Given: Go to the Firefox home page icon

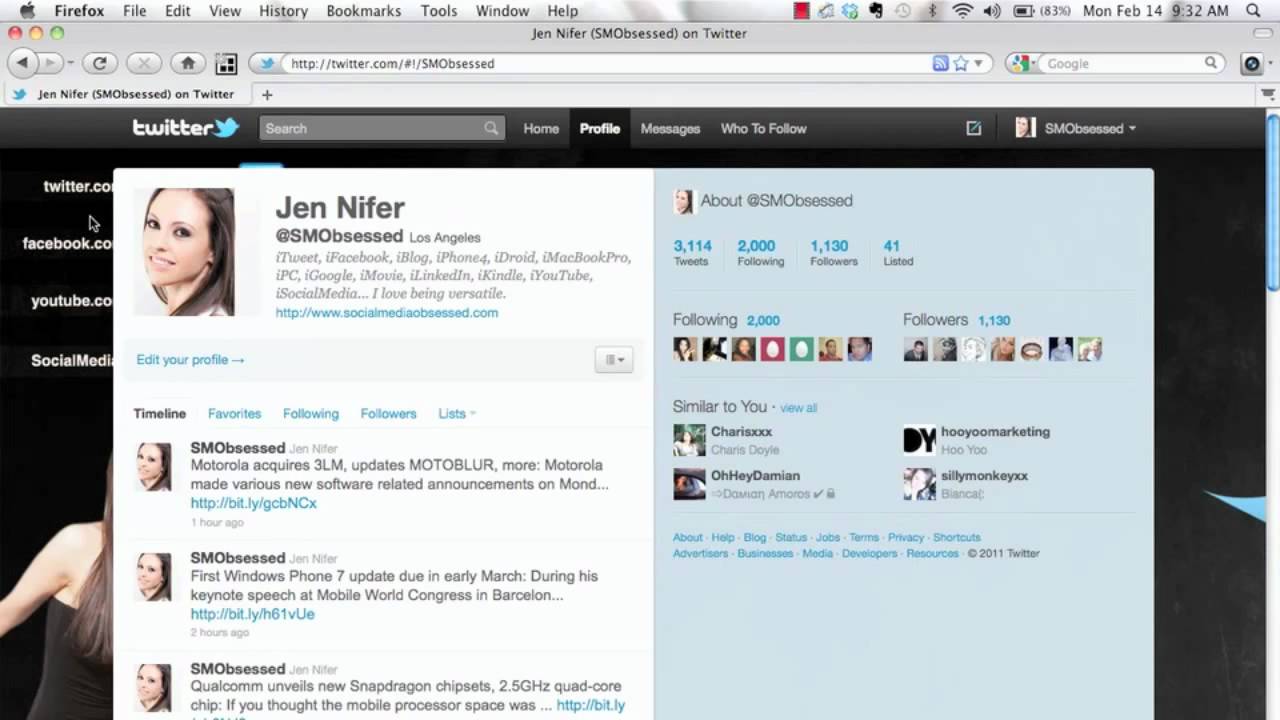Looking at the screenshot, I should point(188,63).
